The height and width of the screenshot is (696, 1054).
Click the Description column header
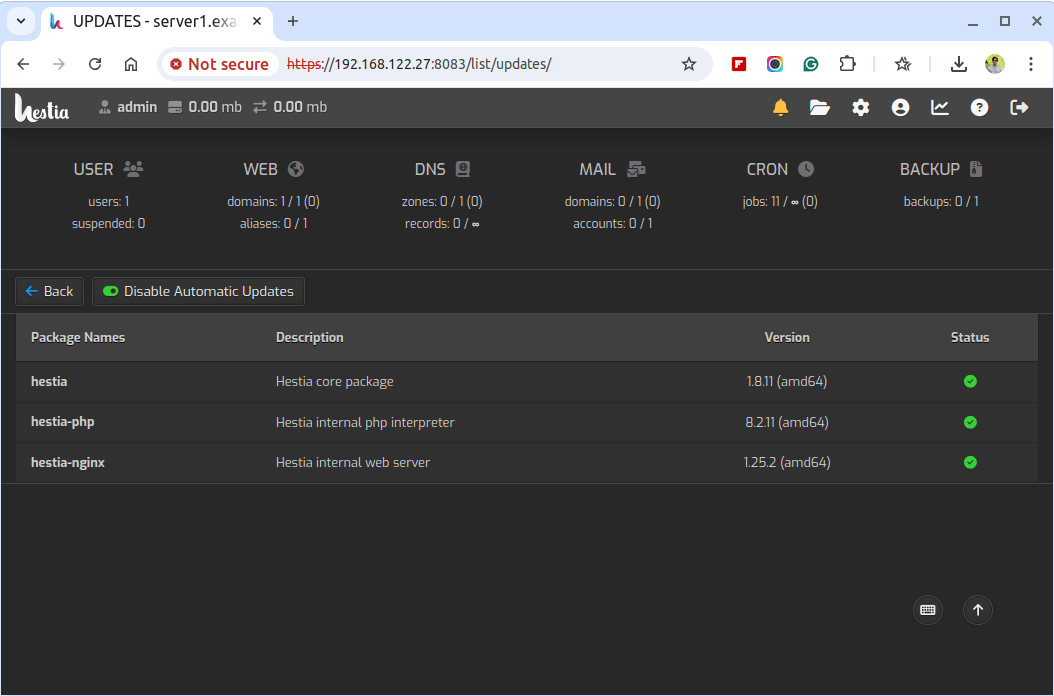[x=309, y=338]
